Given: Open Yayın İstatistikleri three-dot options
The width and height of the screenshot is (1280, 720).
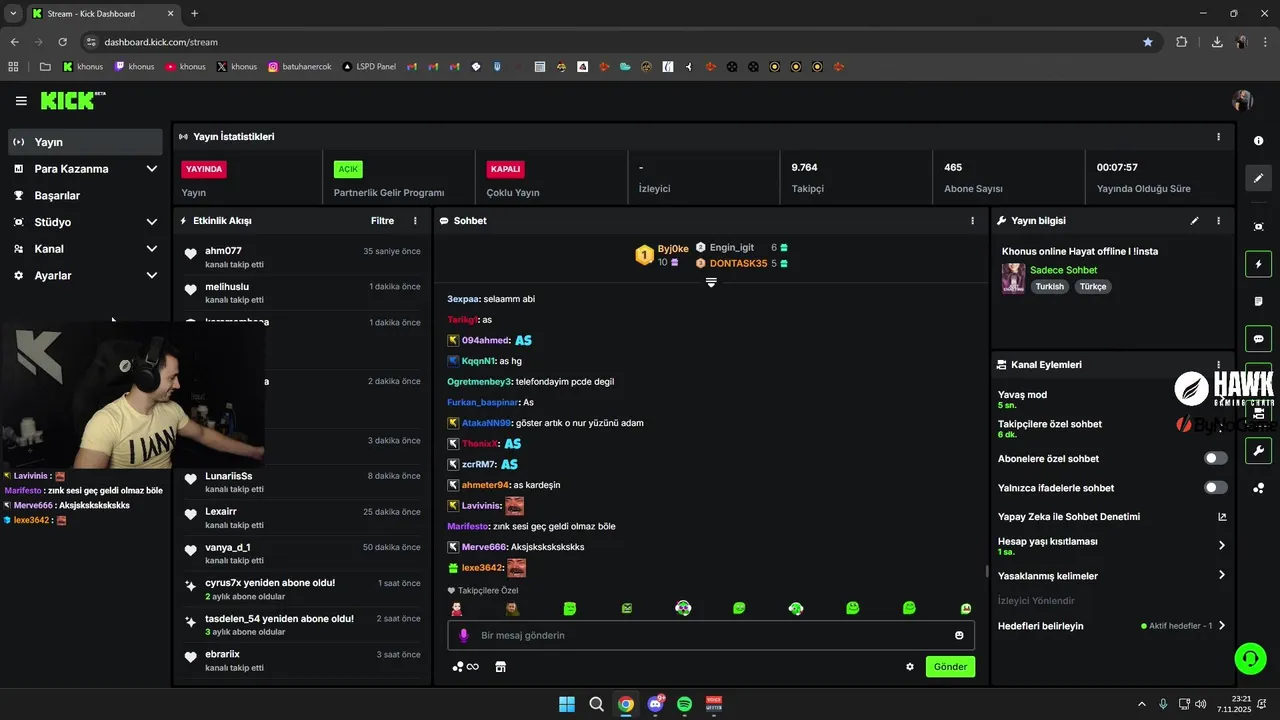Looking at the screenshot, I should coord(1218,137).
